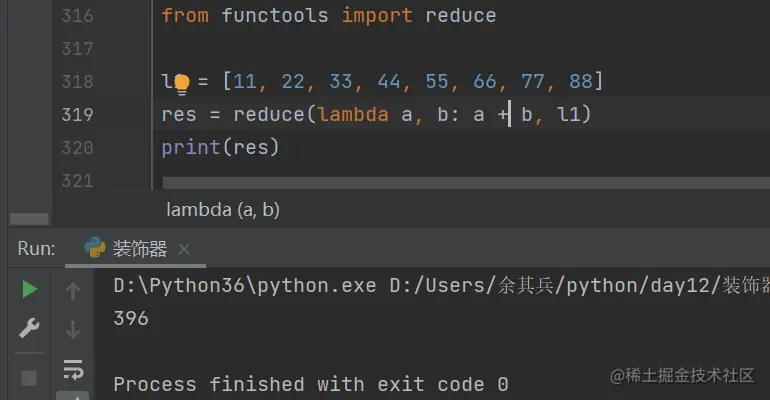The height and width of the screenshot is (400, 770).
Task: Open run configuration via the wrench icon
Action: pyautogui.click(x=29, y=328)
